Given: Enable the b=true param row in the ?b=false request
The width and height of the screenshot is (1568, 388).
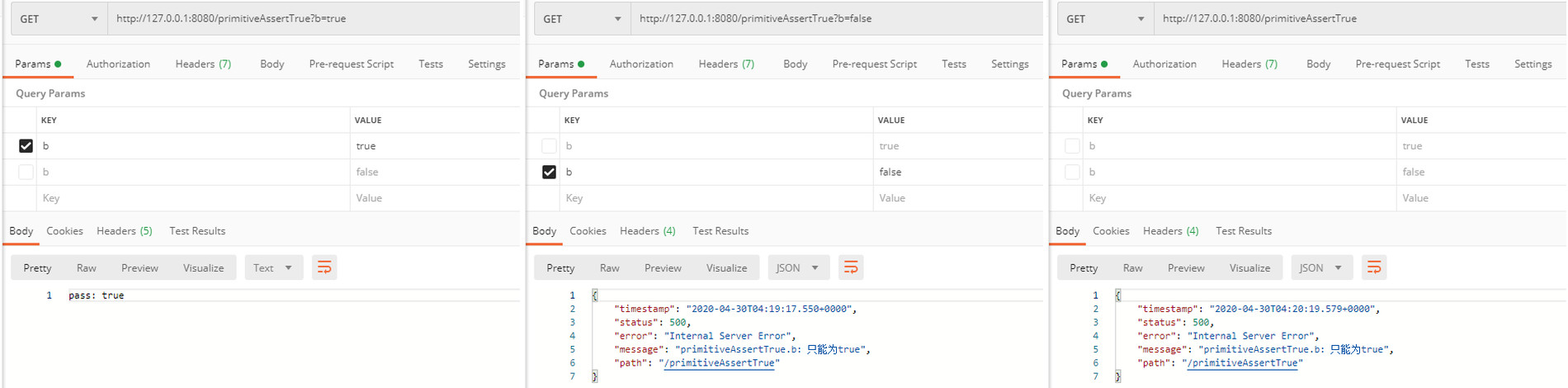Looking at the screenshot, I should point(549,146).
